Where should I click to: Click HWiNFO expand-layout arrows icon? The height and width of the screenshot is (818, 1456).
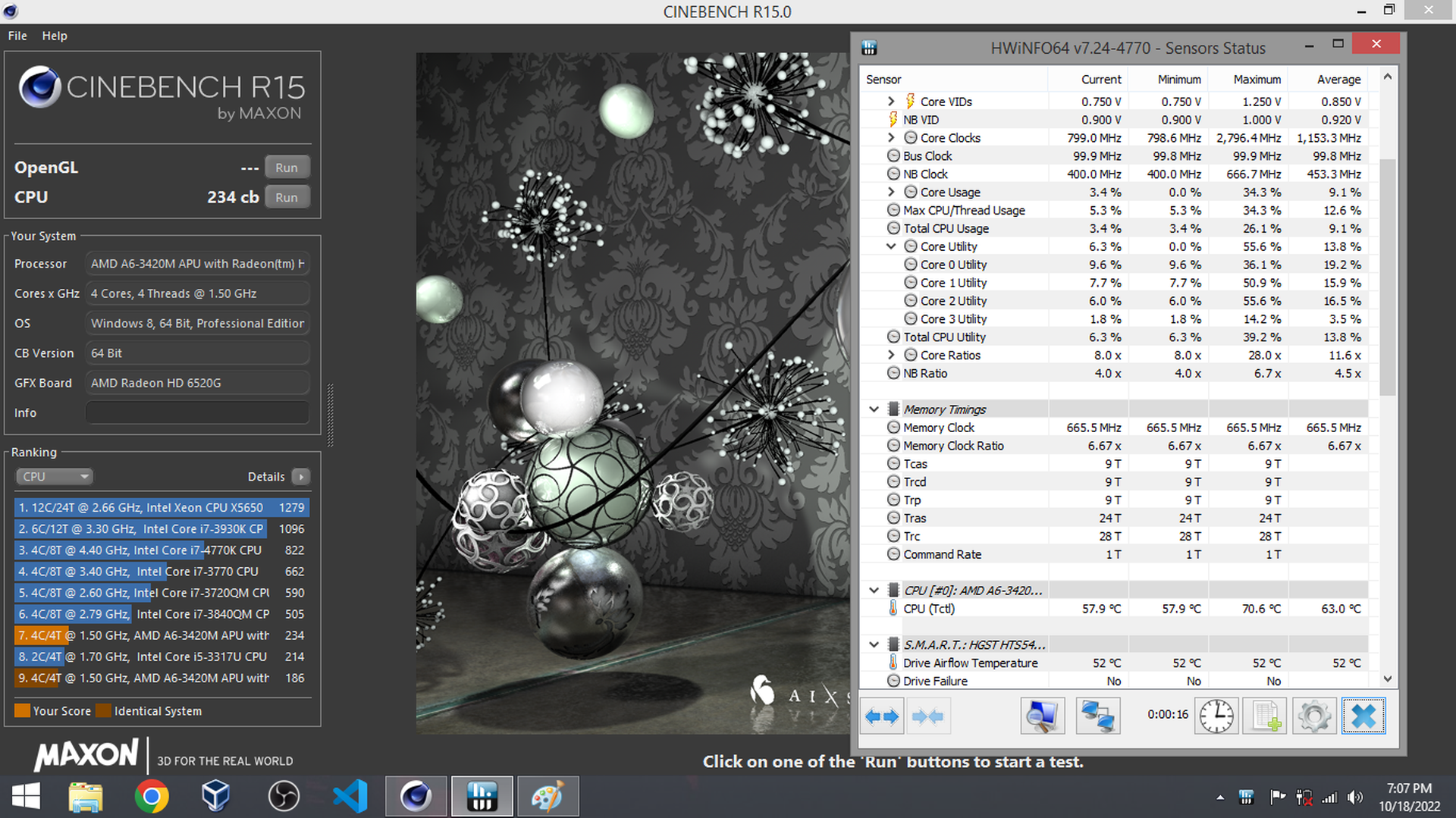coord(881,716)
